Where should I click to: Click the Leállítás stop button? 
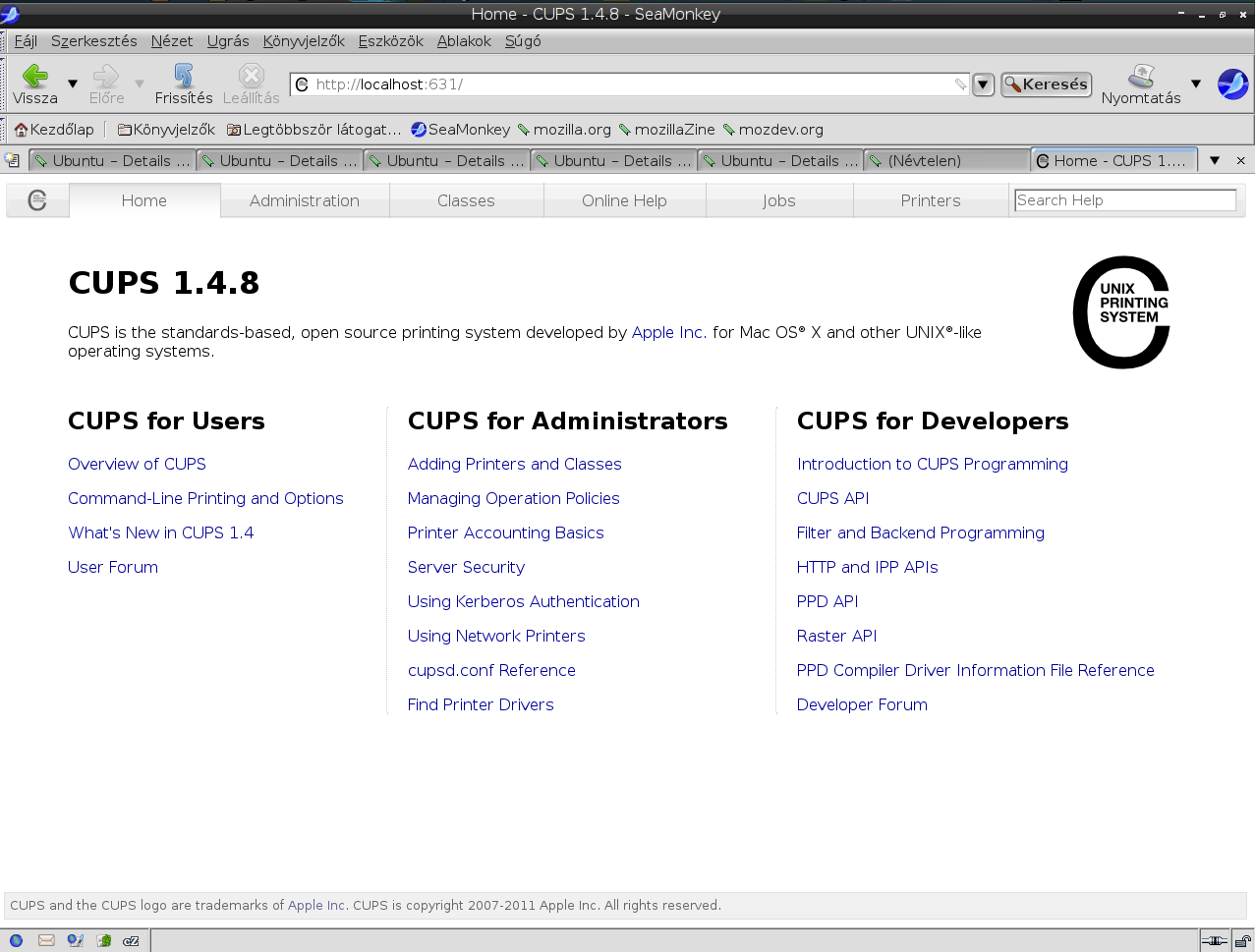(252, 84)
